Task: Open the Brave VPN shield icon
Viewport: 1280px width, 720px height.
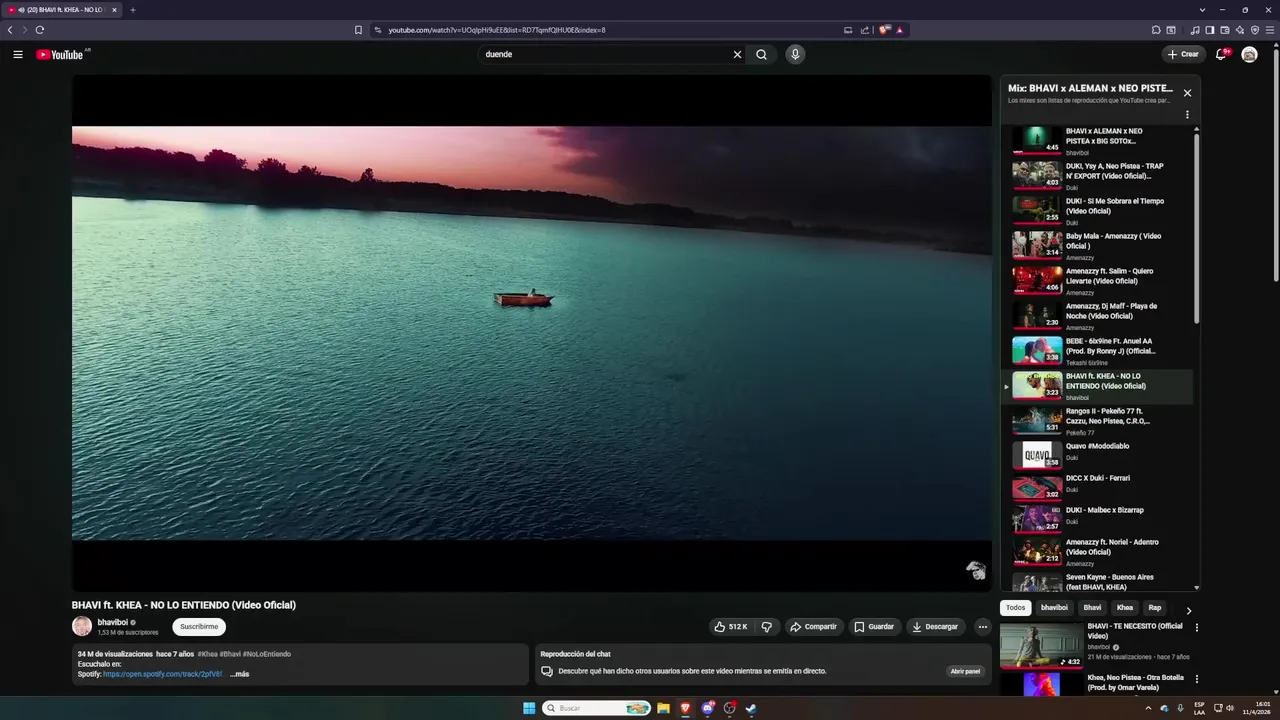Action: coord(1255,30)
